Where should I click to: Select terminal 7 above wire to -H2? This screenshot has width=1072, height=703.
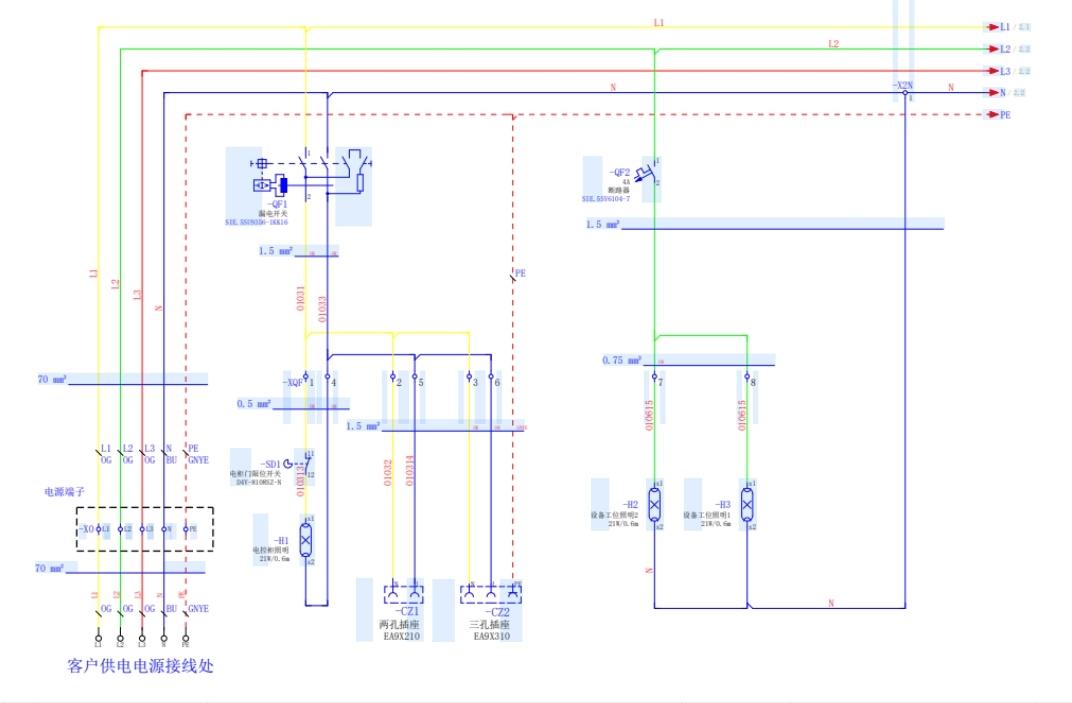point(654,377)
